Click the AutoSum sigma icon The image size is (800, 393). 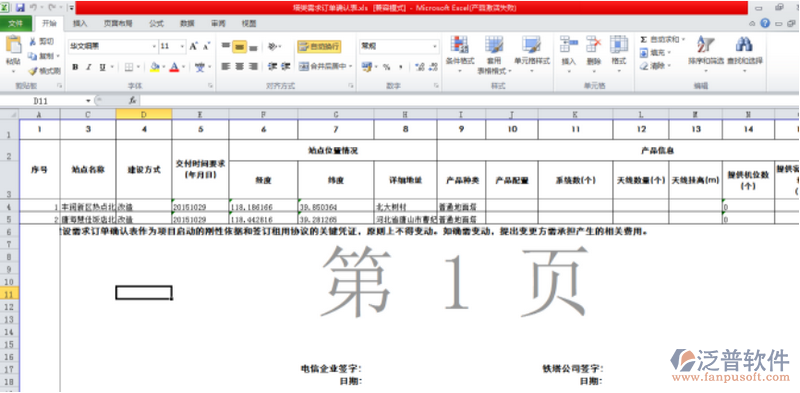pyautogui.click(x=643, y=40)
